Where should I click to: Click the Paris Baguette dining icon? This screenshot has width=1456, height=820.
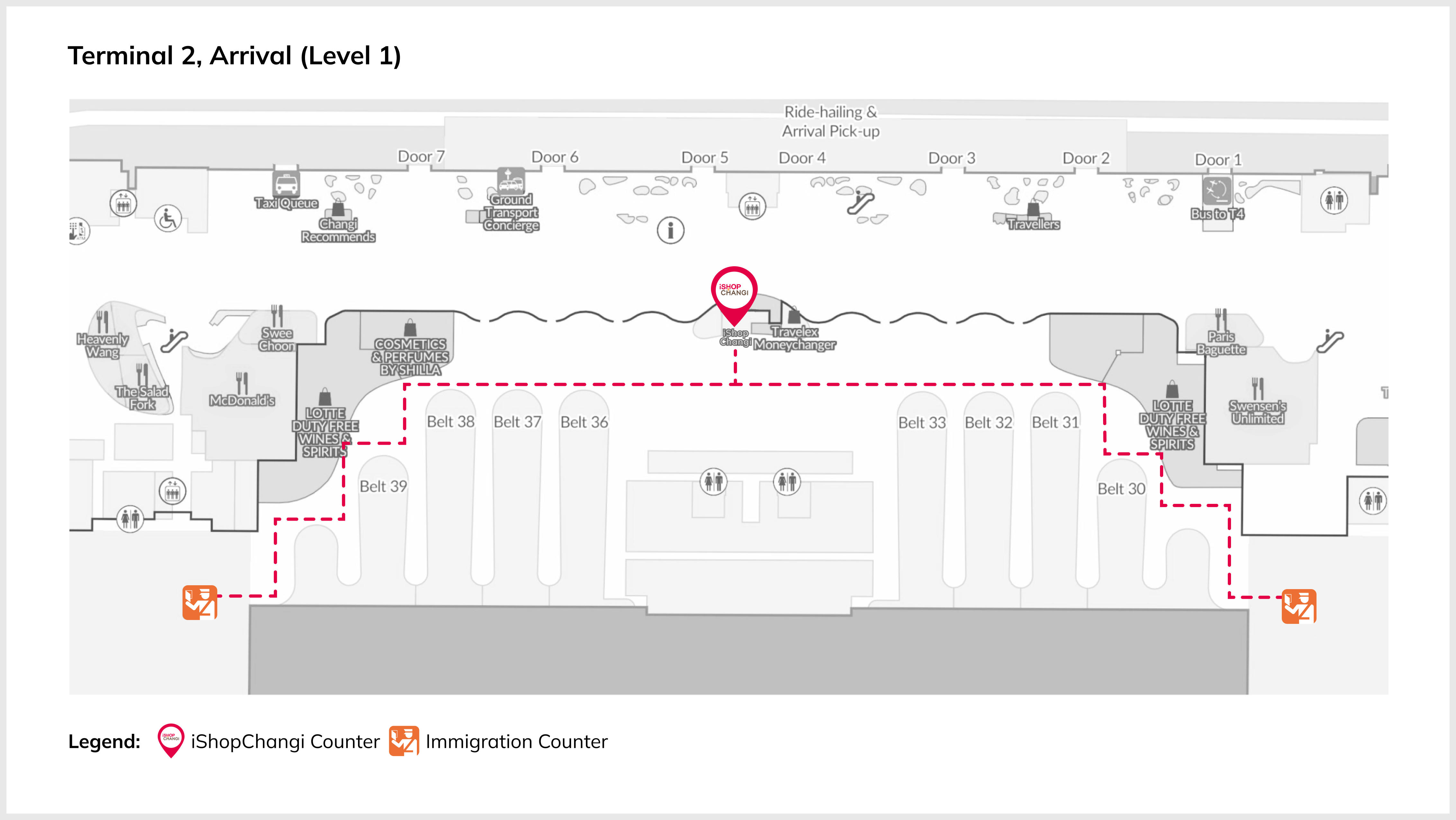1221,320
